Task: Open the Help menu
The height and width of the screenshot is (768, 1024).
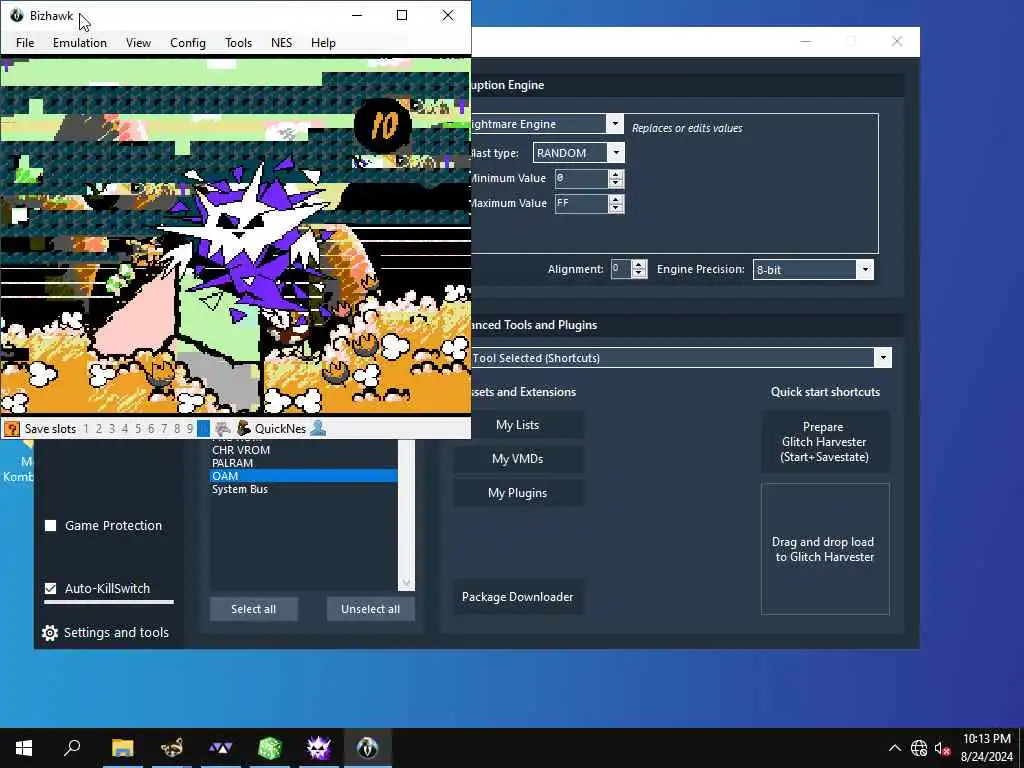Action: tap(323, 42)
